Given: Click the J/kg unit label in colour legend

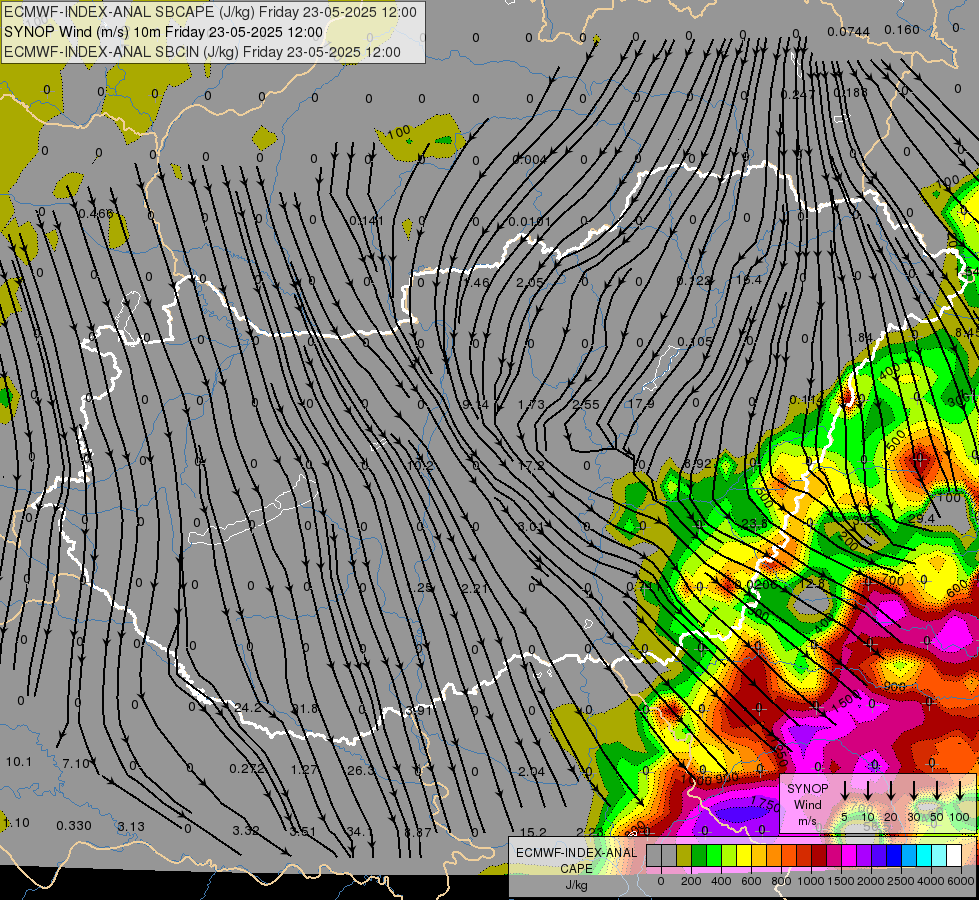Looking at the screenshot, I should click(x=576, y=885).
